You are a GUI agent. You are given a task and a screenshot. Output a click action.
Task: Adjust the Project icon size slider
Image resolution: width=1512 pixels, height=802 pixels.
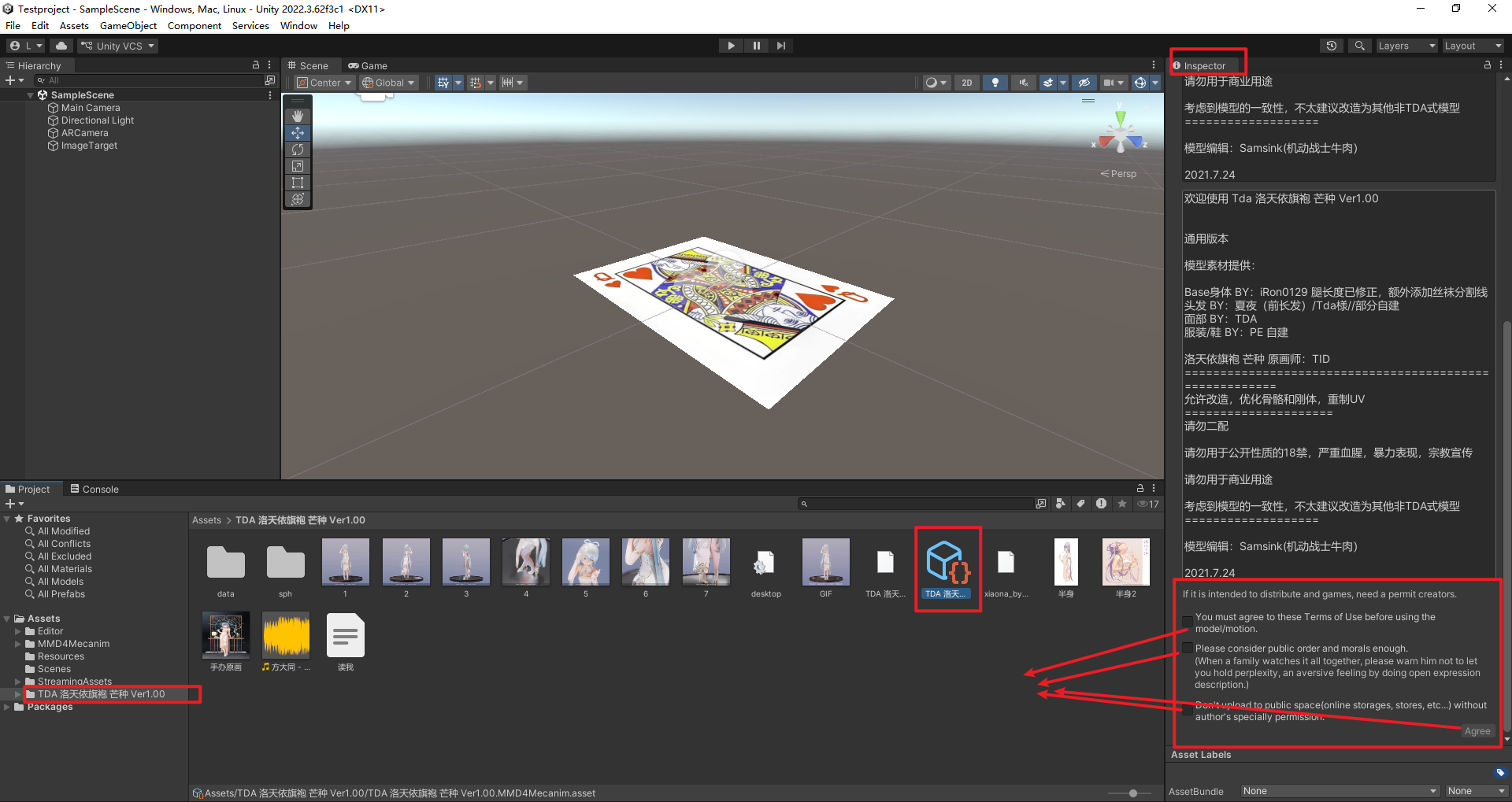[1132, 793]
